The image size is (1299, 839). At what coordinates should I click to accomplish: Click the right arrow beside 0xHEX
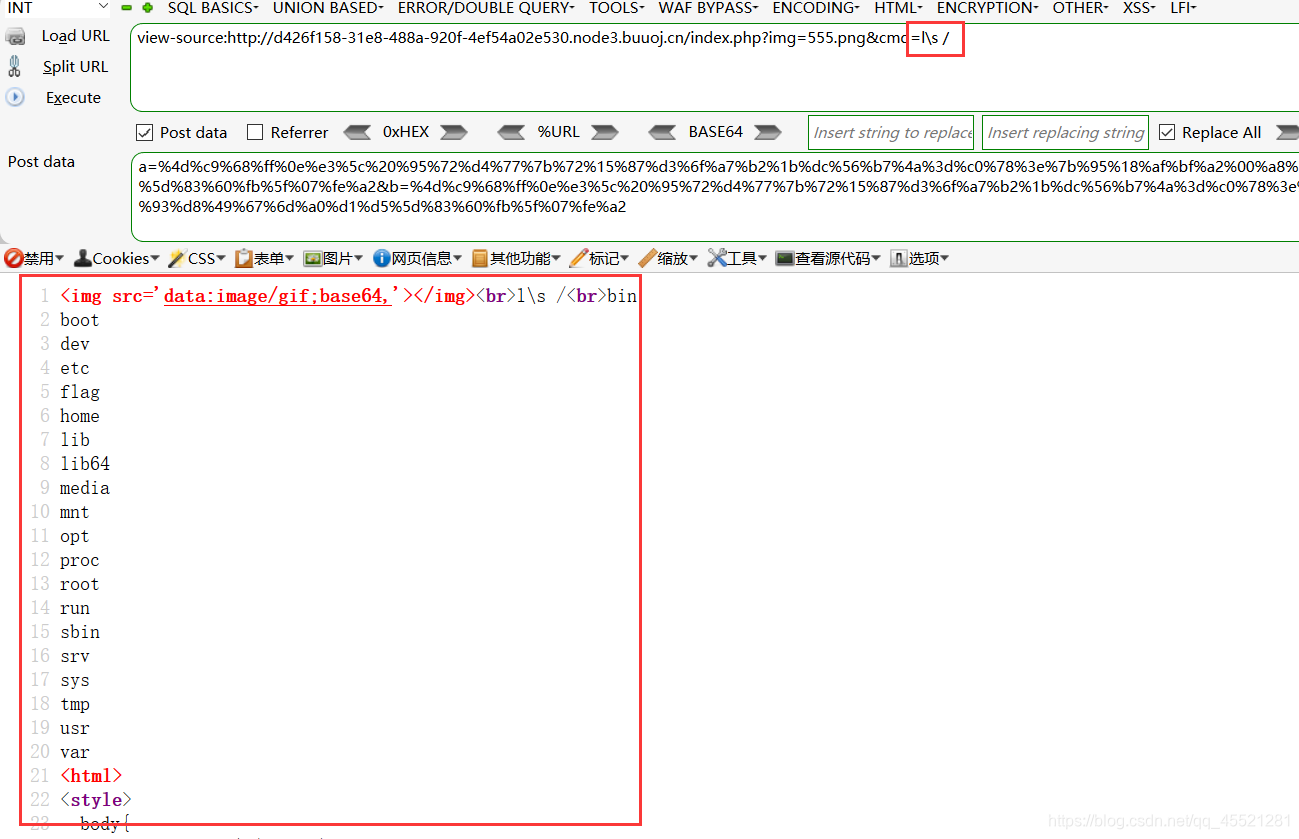[x=453, y=132]
